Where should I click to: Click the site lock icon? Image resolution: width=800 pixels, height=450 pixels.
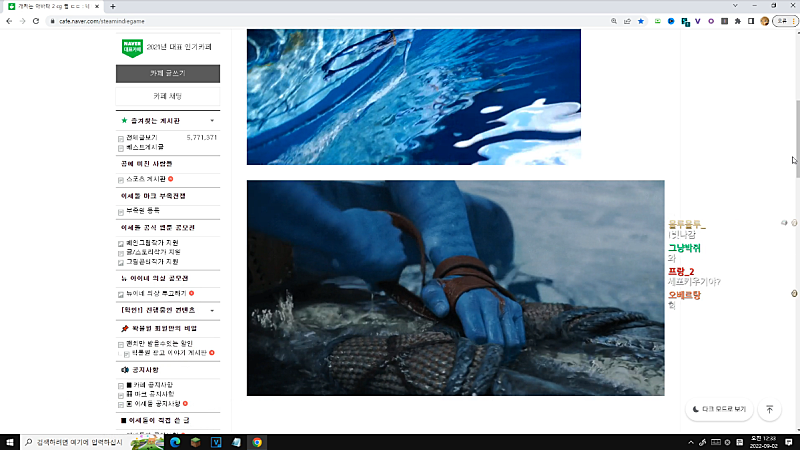pyautogui.click(x=52, y=21)
